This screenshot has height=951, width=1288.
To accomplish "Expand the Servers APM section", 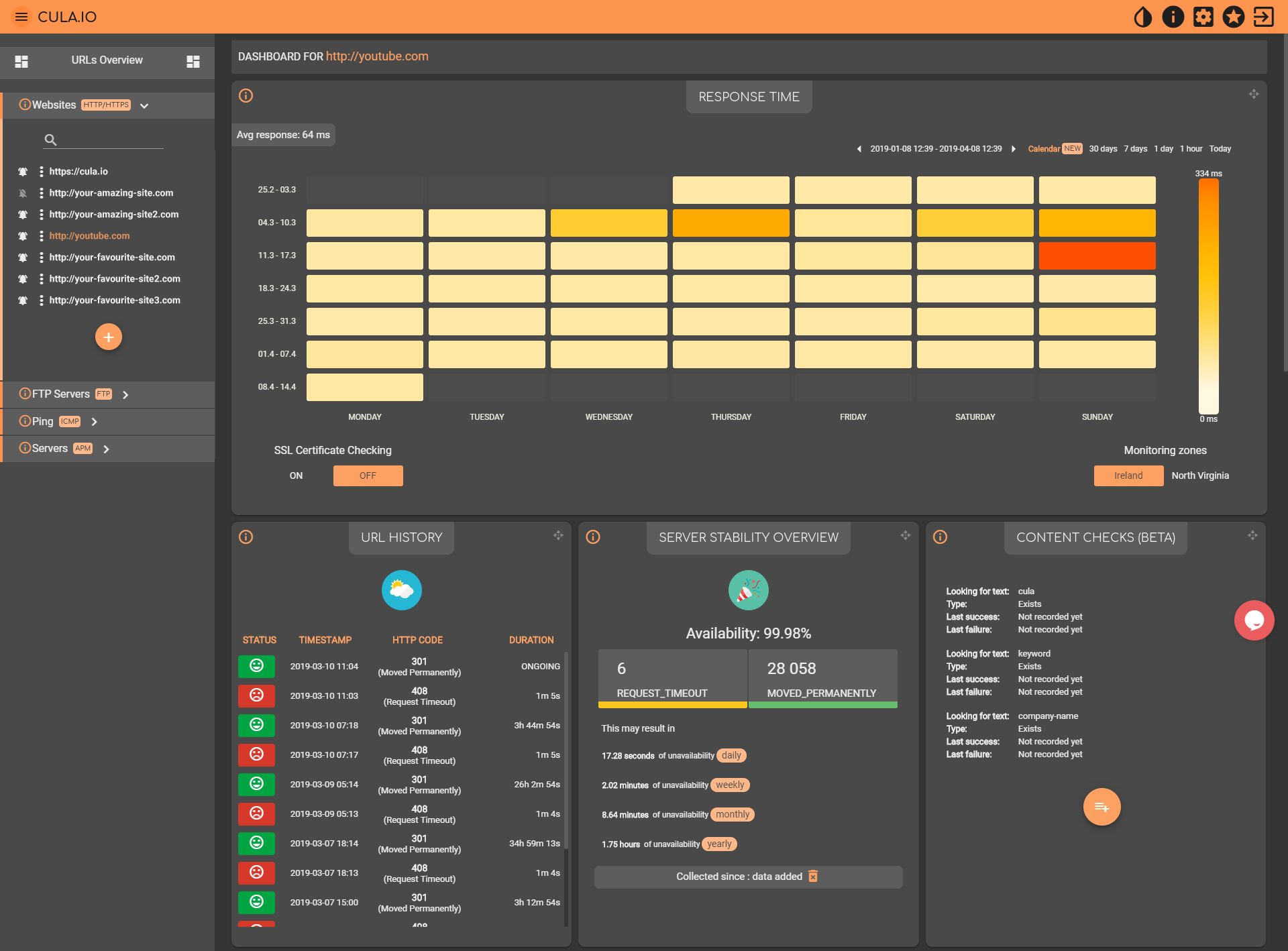I will (106, 449).
